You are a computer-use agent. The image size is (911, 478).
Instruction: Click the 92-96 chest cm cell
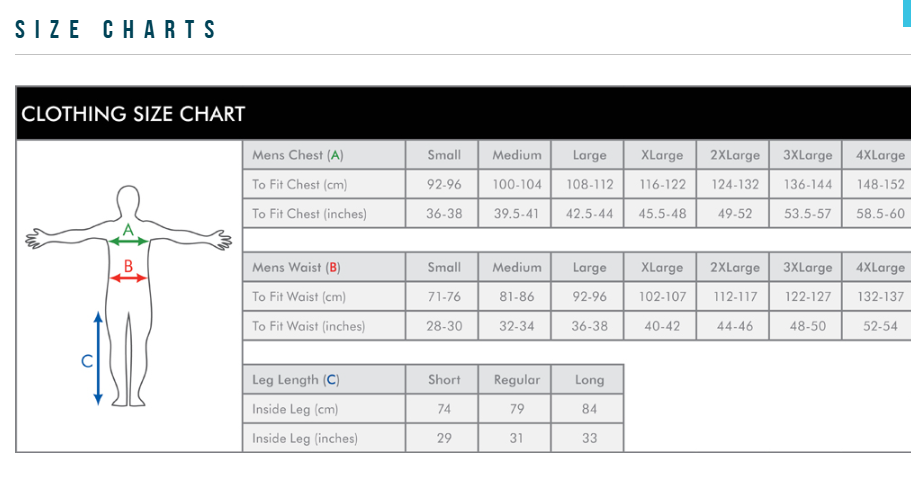pyautogui.click(x=444, y=184)
